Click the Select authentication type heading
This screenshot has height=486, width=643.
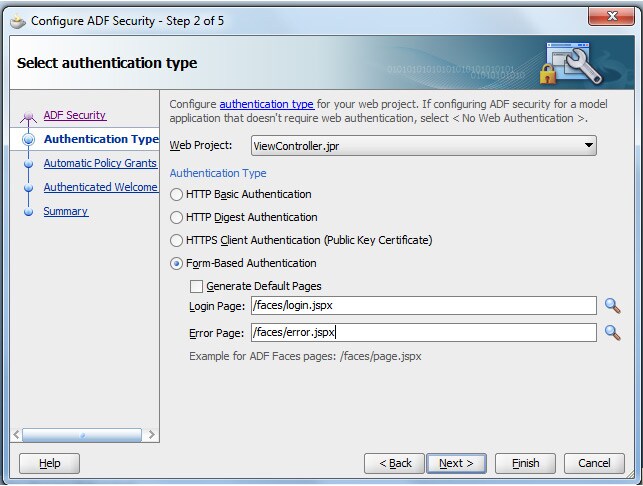[x=107, y=63]
